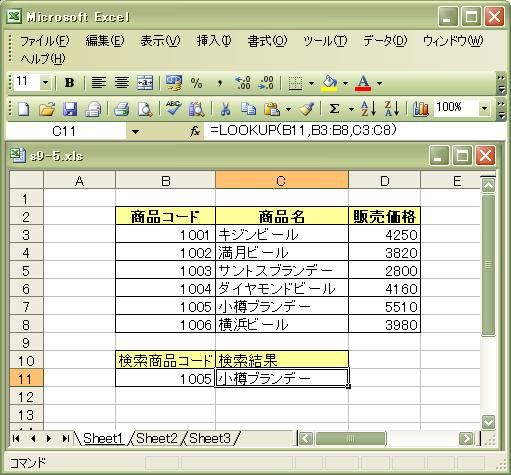Click the Fill Color paint bucket
Viewport: 511px width, 475px height.
(x=330, y=82)
